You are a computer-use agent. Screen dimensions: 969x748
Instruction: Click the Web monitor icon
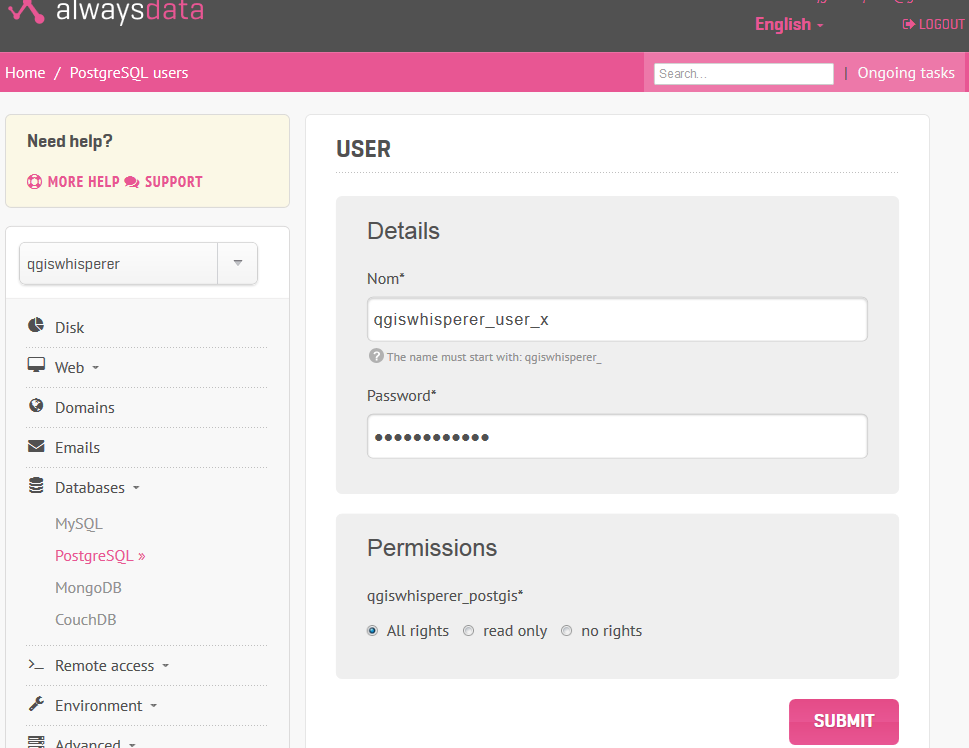[x=36, y=365]
